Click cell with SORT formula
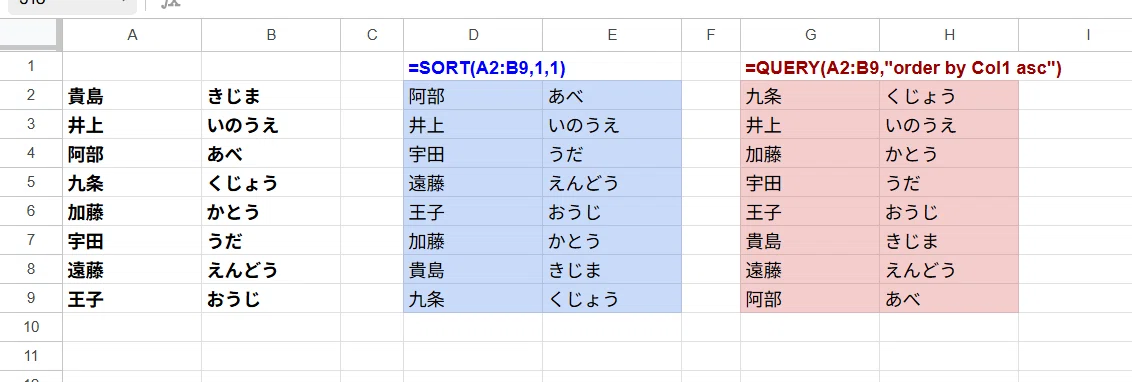Viewport: 1132px width, 382px height. (x=473, y=66)
